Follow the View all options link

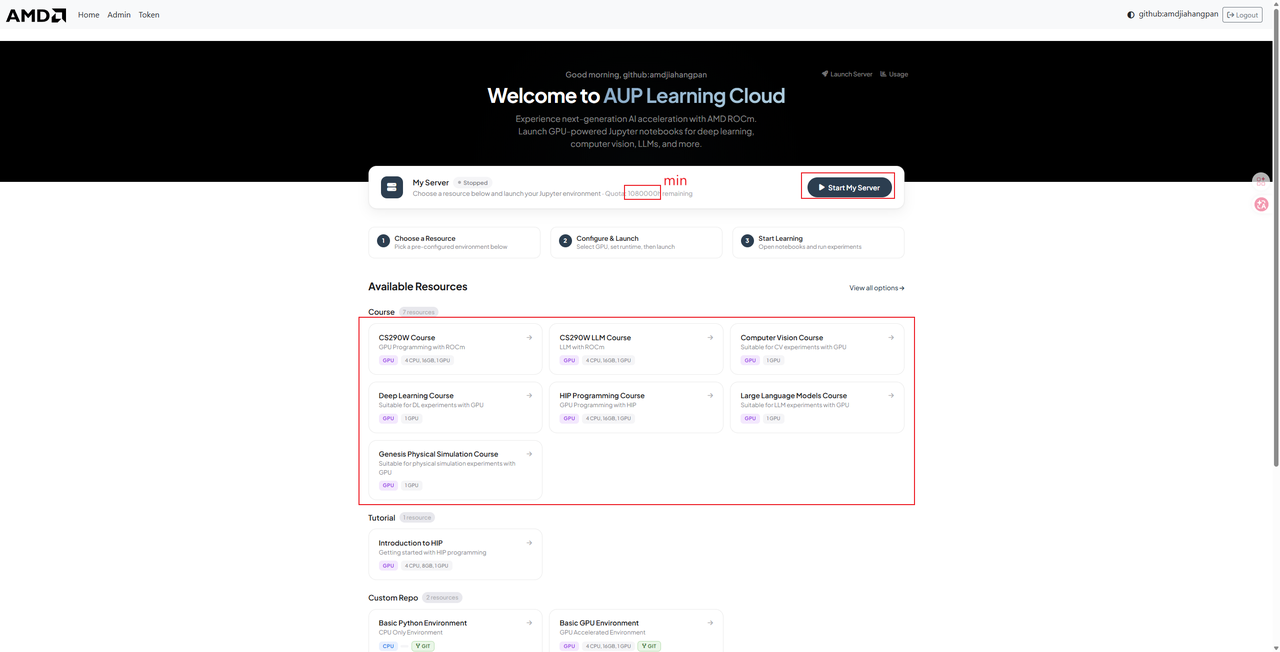click(877, 288)
